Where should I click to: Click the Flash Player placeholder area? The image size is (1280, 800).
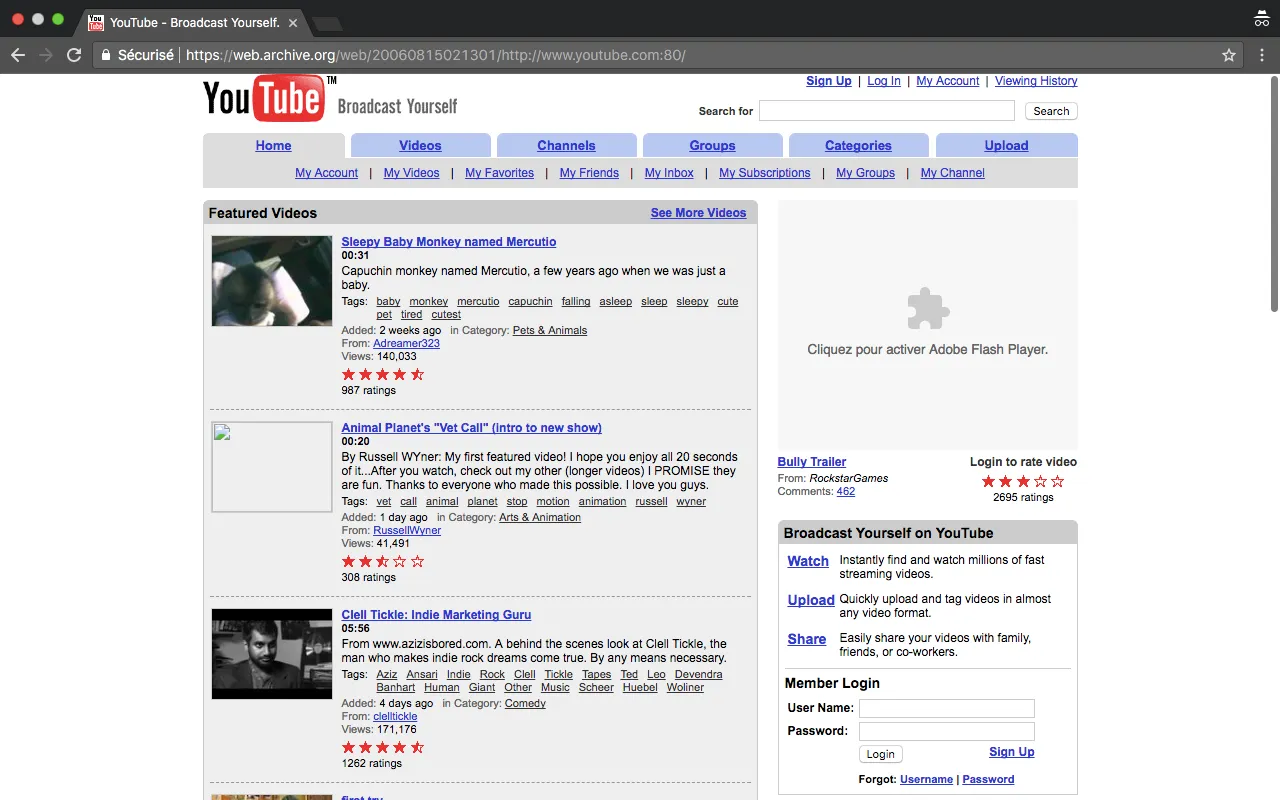928,325
